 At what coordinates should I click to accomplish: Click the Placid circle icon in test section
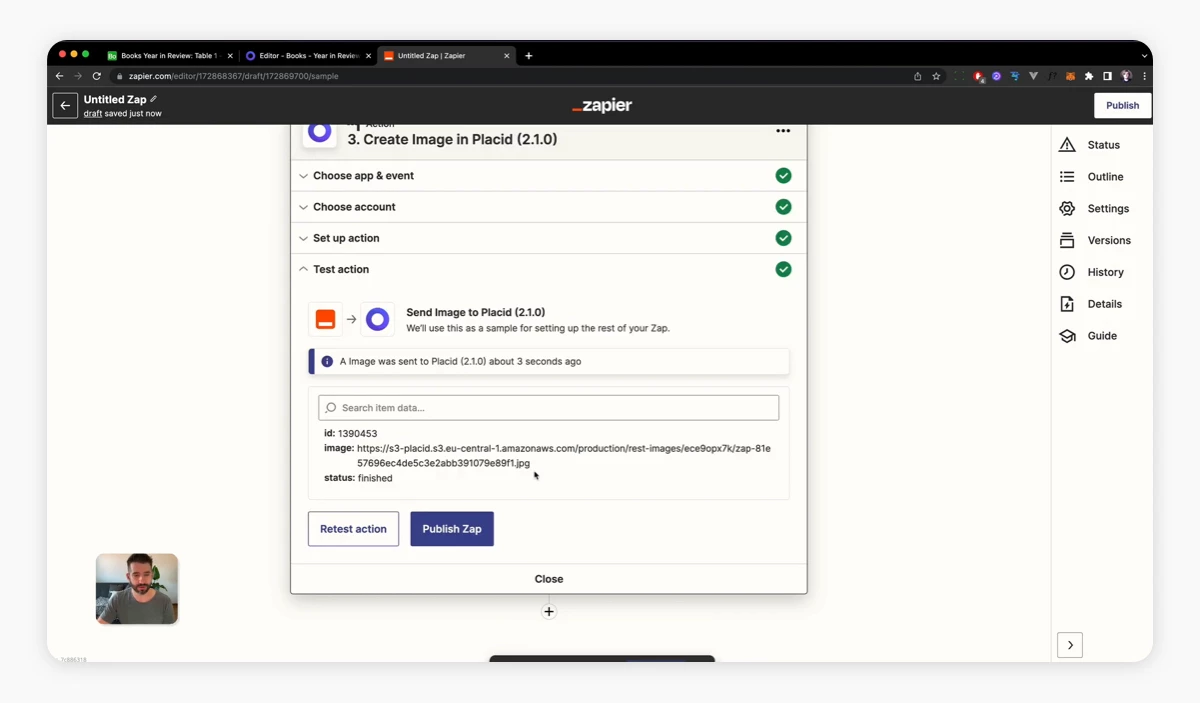pyautogui.click(x=377, y=319)
